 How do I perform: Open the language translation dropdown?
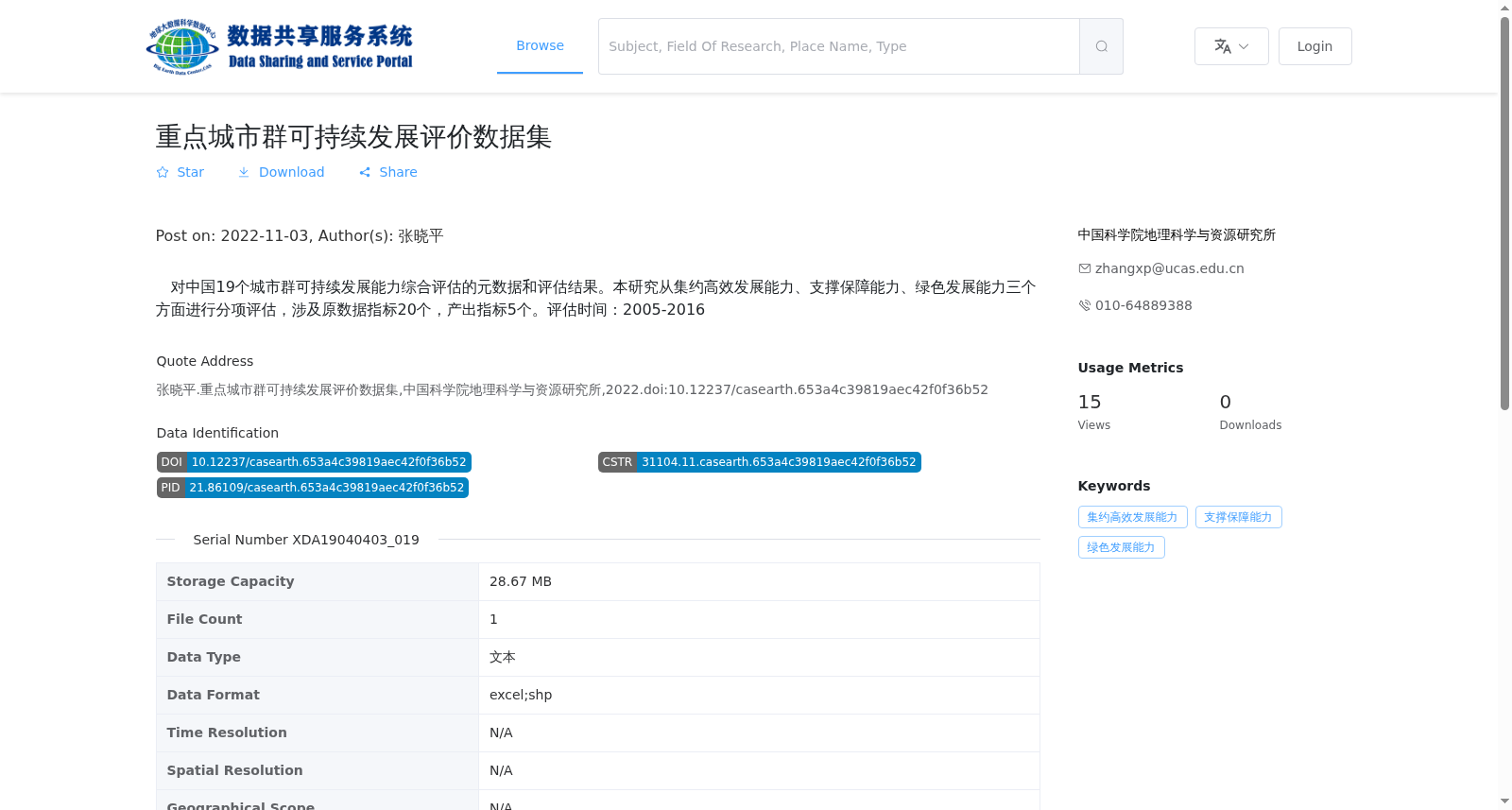click(1231, 46)
